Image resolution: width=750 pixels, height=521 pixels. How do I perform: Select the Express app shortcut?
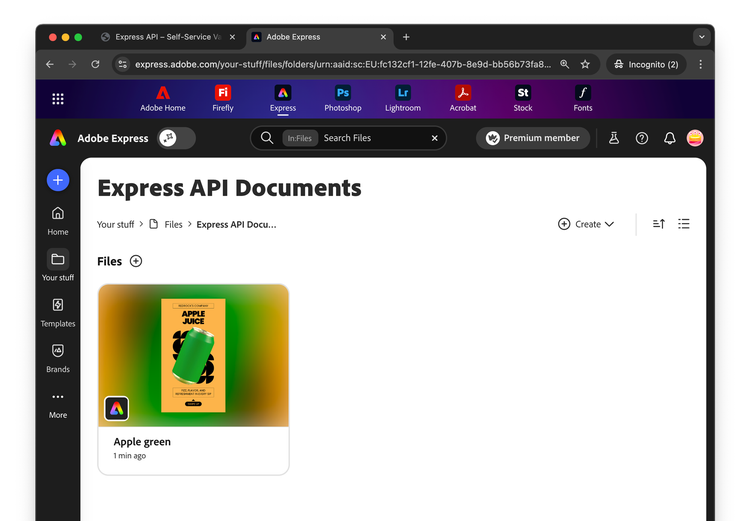pos(283,99)
